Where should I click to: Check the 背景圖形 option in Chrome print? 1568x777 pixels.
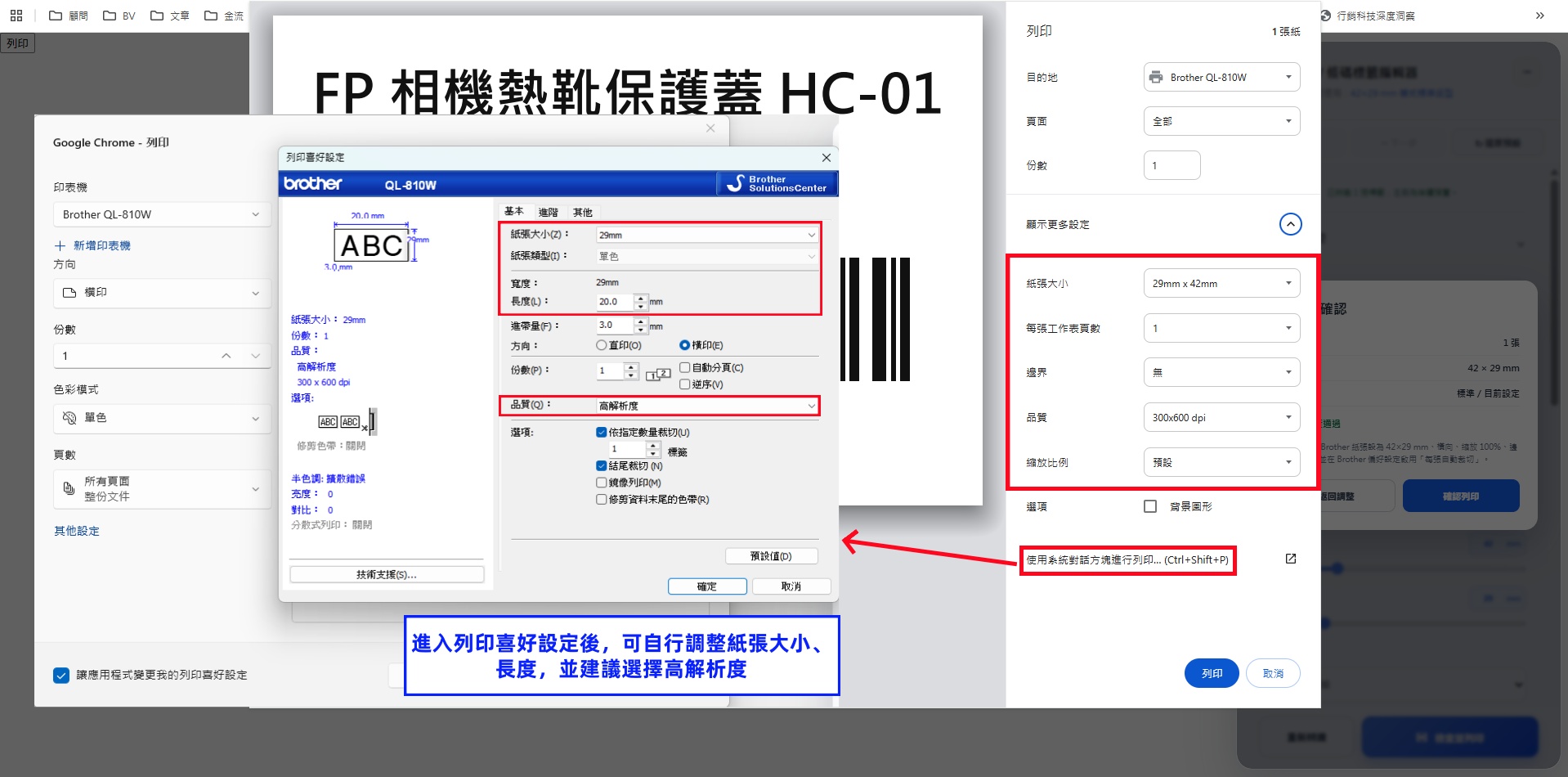1150,506
